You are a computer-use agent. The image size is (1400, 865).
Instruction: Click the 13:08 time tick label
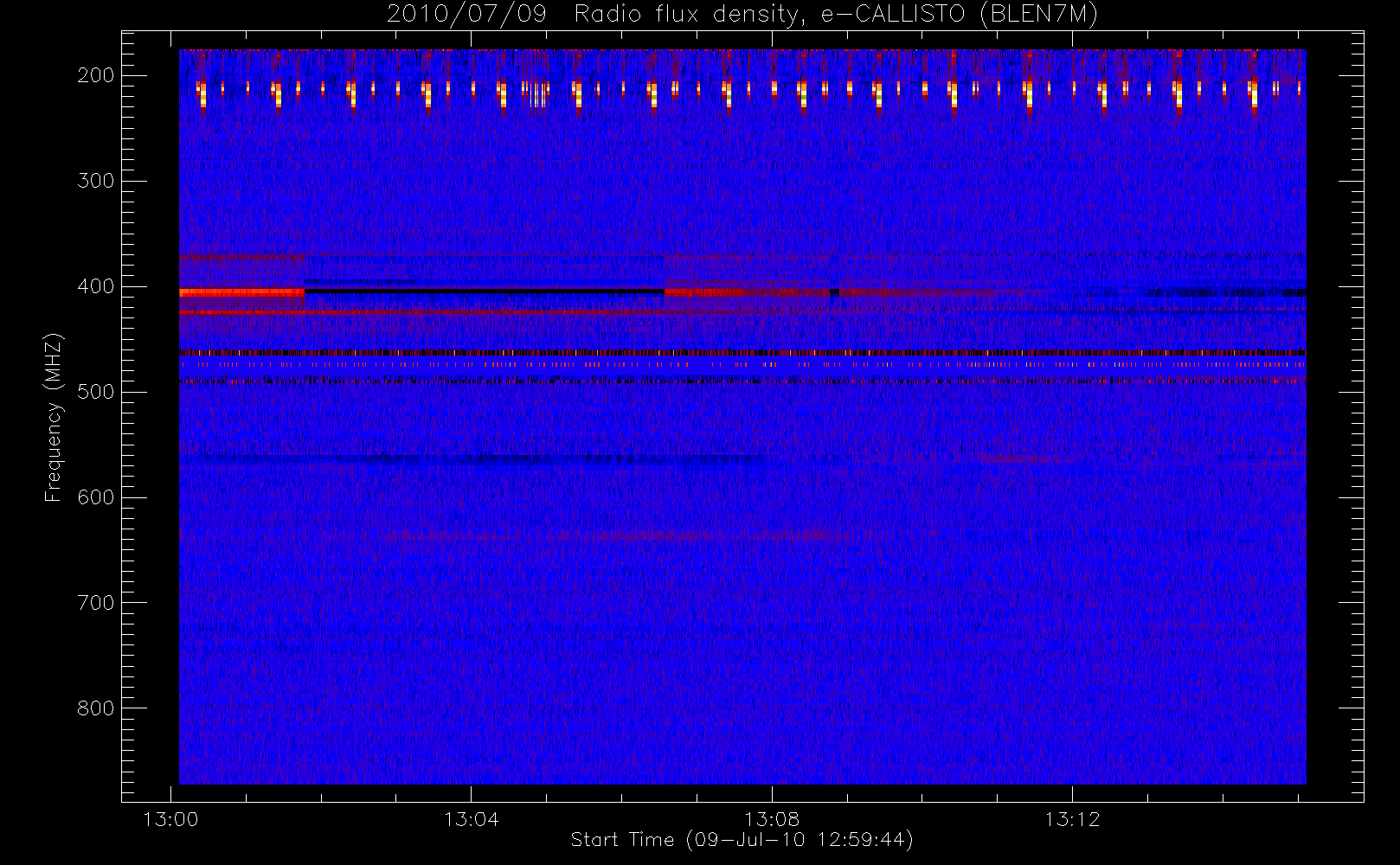[772, 819]
